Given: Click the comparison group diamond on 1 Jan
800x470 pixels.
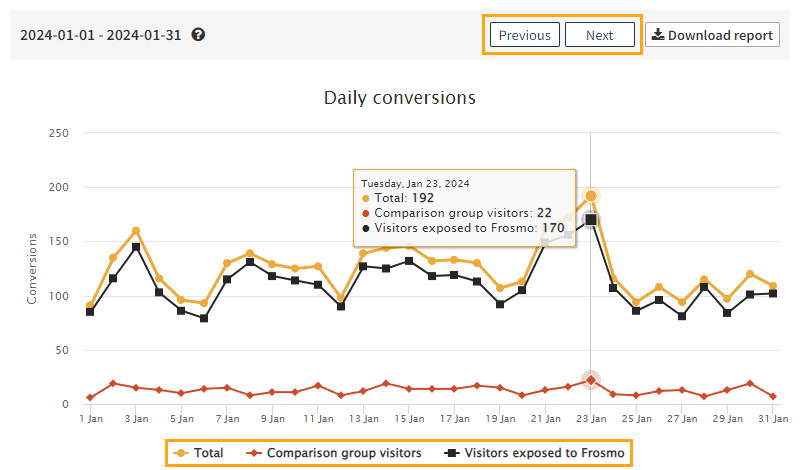Looking at the screenshot, I should click(x=90, y=397).
